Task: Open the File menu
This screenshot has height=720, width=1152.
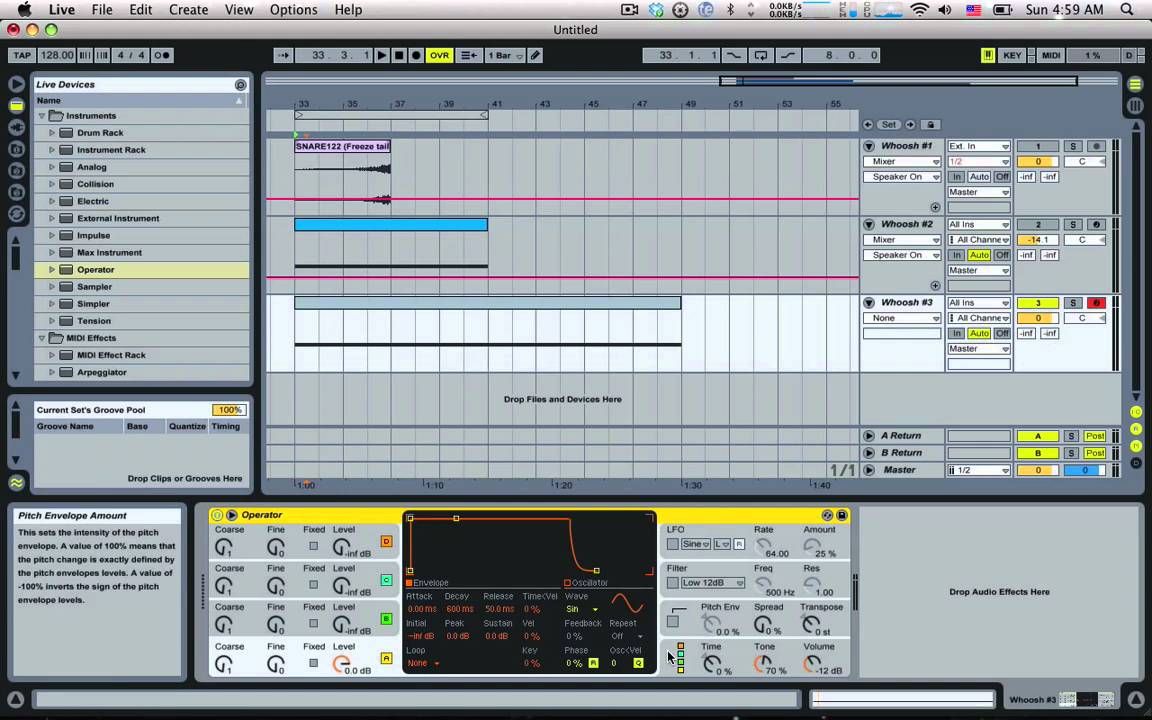Action: (101, 10)
